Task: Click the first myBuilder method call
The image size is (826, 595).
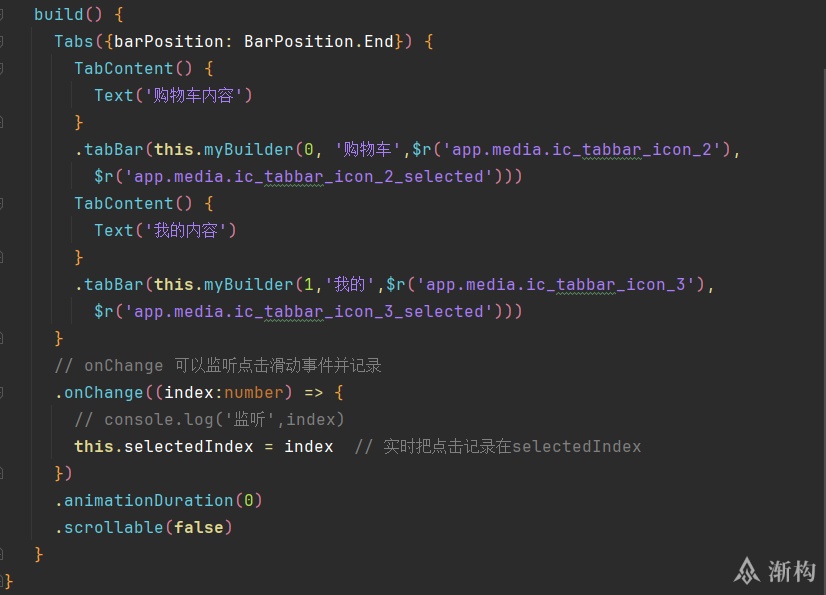Action: tap(248, 150)
